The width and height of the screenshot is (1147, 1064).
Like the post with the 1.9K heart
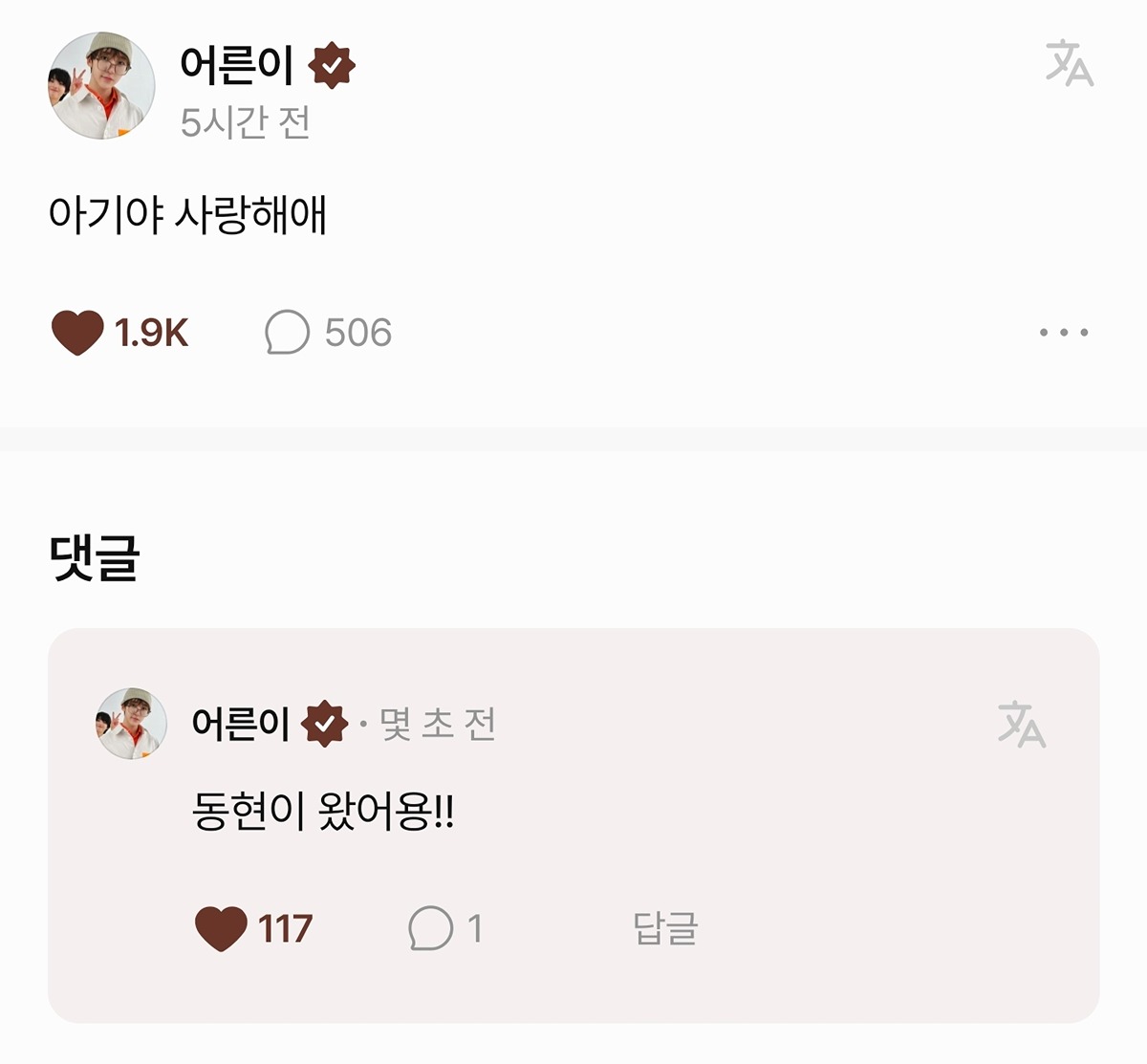coord(76,333)
